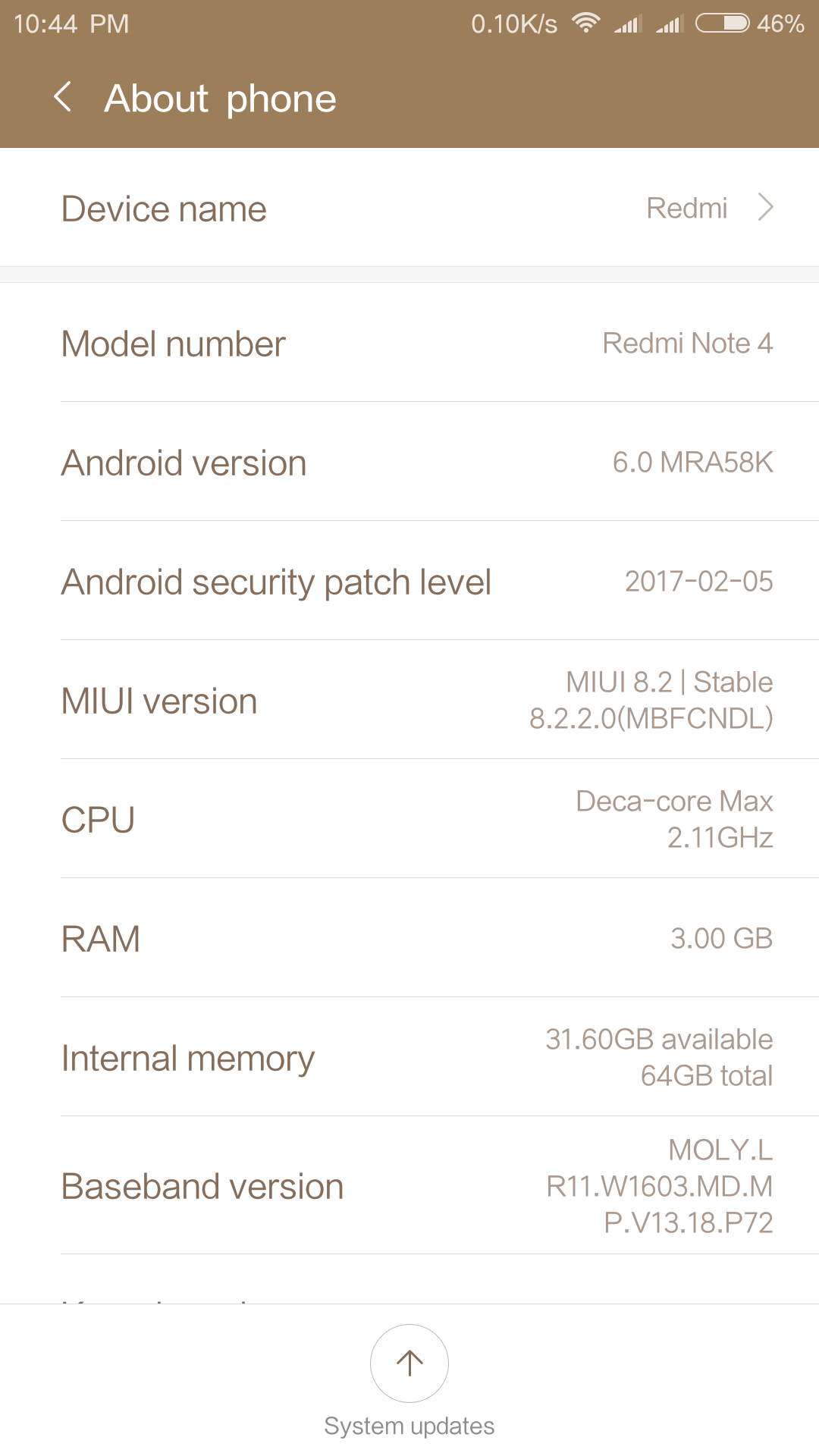Screen dimensions: 819x1456
Task: Tap the first SIM signal icon
Action: (x=628, y=24)
